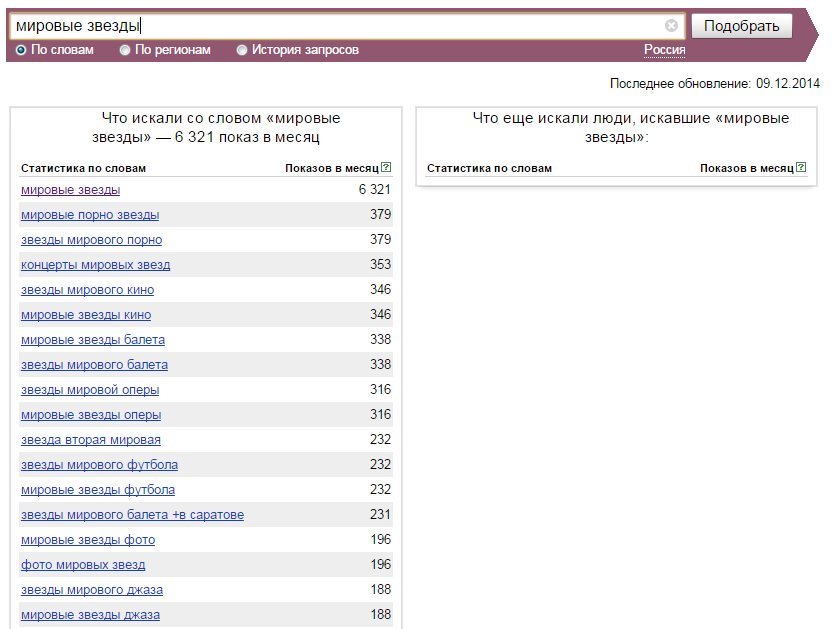Open the концерты мировых звезд link
Image resolution: width=833 pixels, height=629 pixels.
point(96,265)
